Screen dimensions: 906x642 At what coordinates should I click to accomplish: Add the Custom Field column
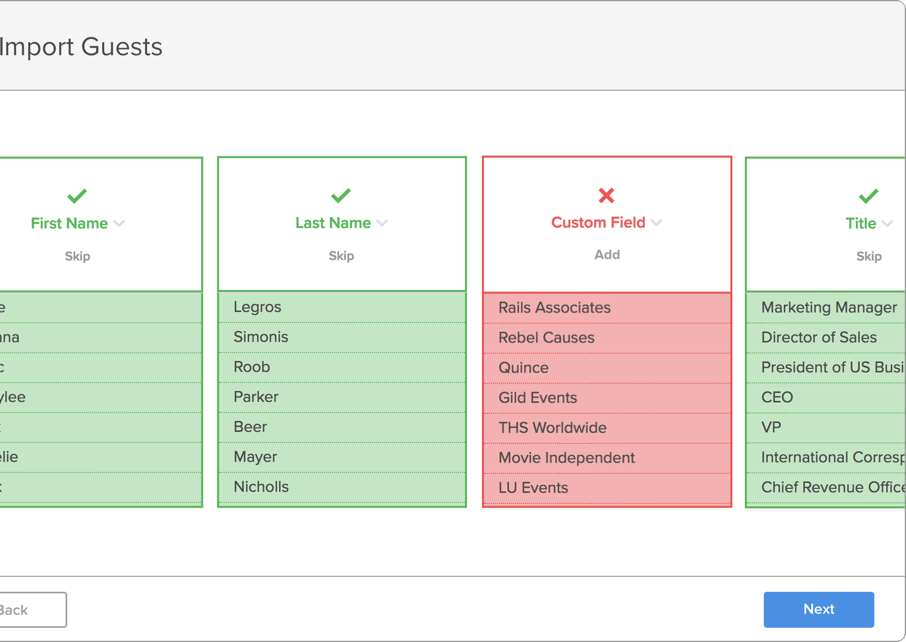pos(607,255)
